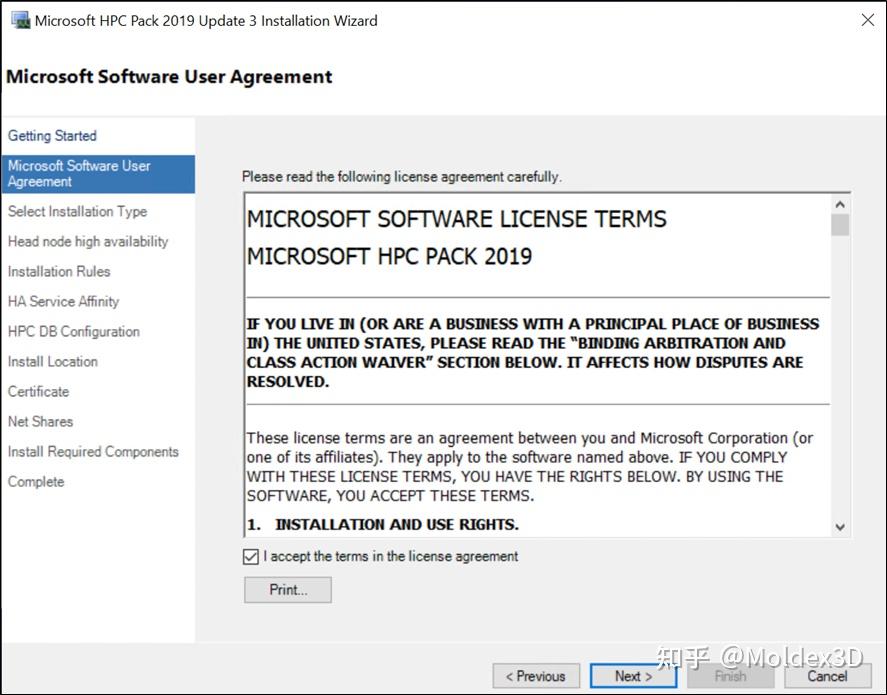
Task: Select the Certificate step
Action: (37, 391)
